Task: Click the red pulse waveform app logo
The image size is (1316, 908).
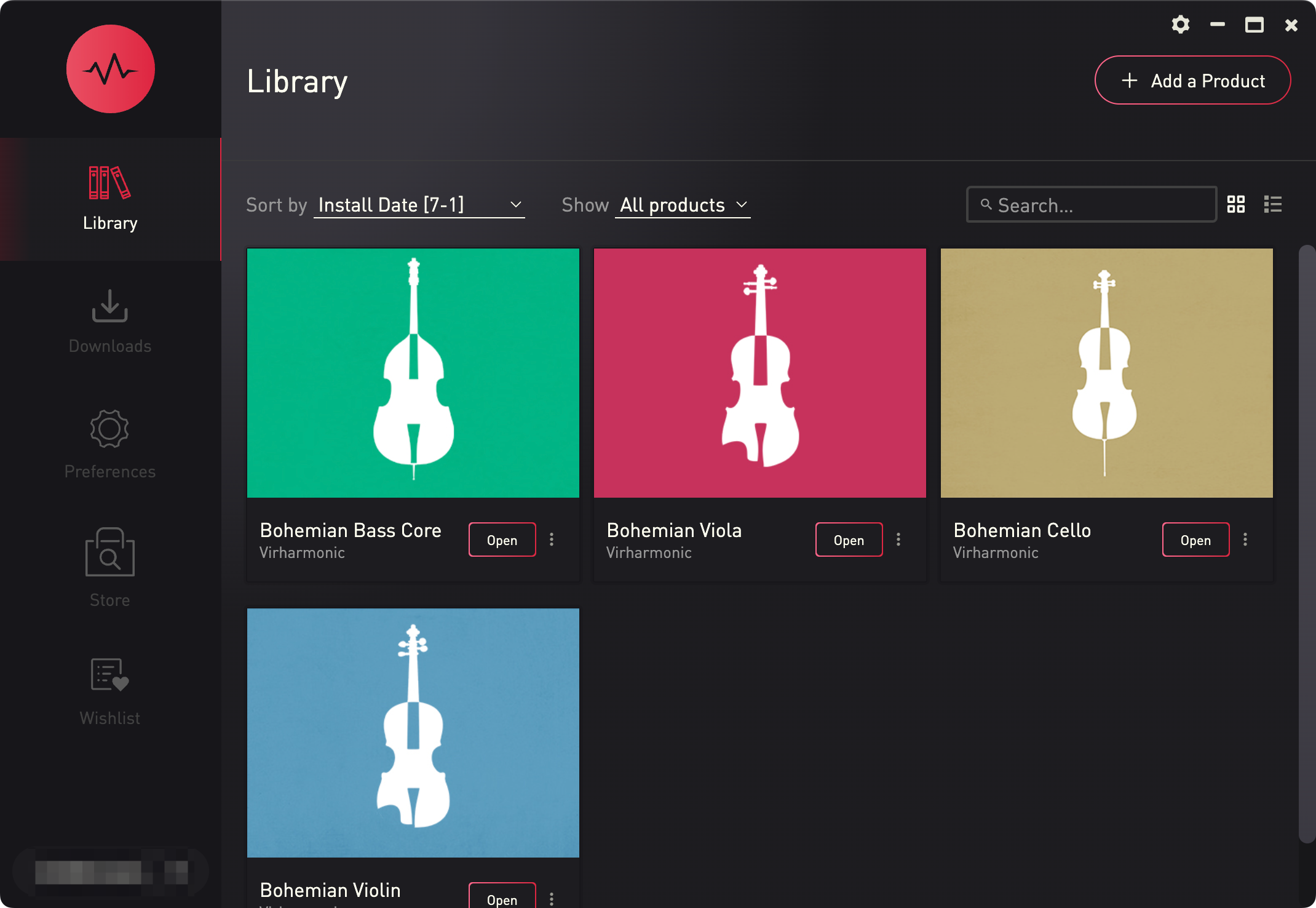Action: pyautogui.click(x=111, y=69)
